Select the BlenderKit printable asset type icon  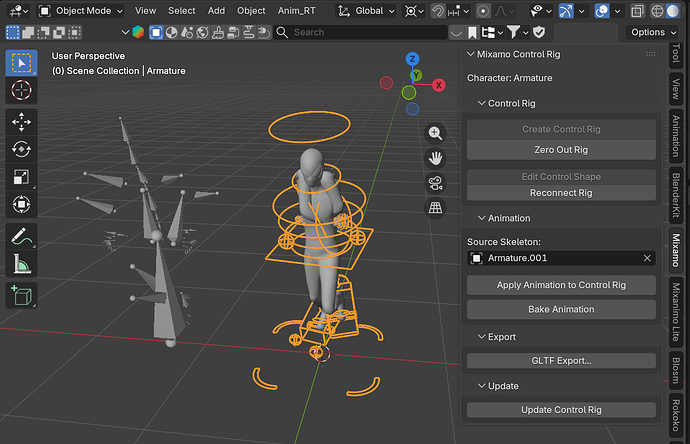tap(249, 32)
